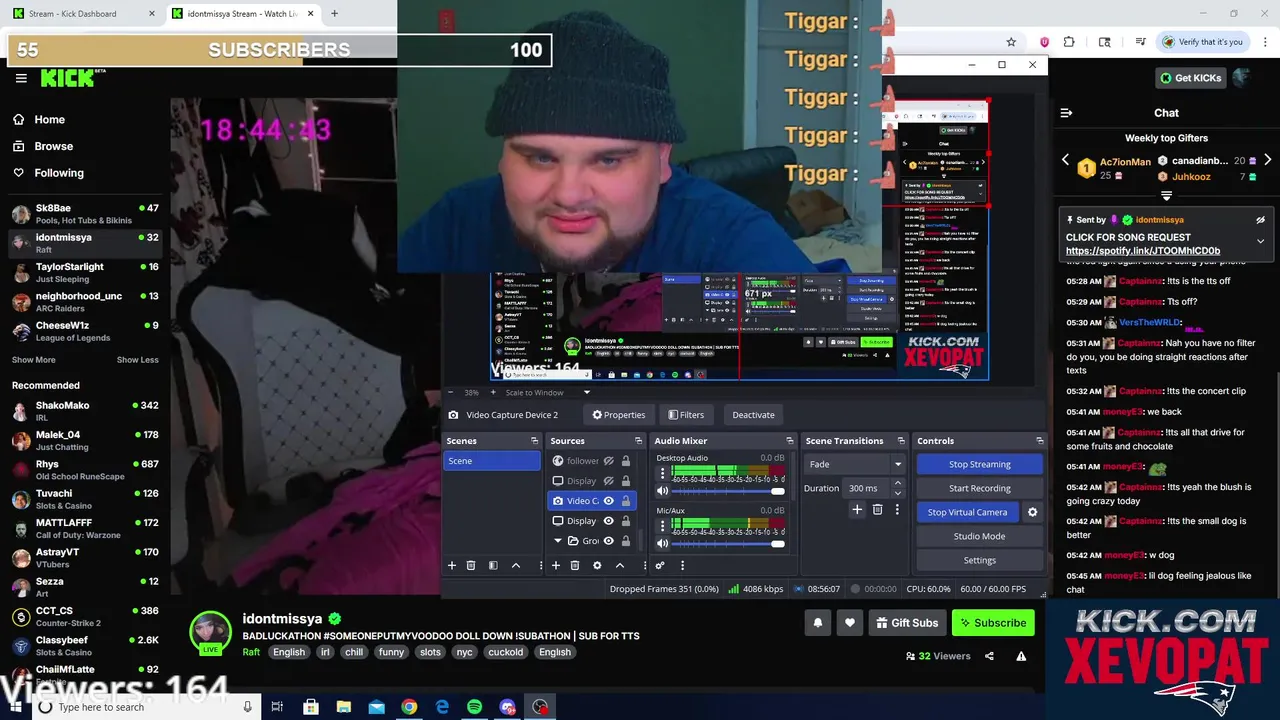Mute Desktop Audio speaker icon

pos(662,491)
